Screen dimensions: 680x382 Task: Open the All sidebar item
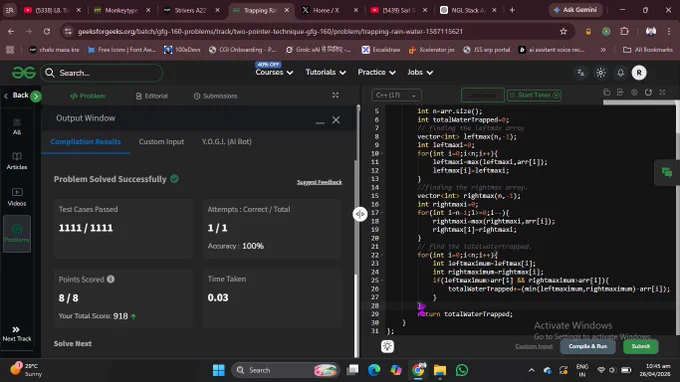tap(16, 127)
